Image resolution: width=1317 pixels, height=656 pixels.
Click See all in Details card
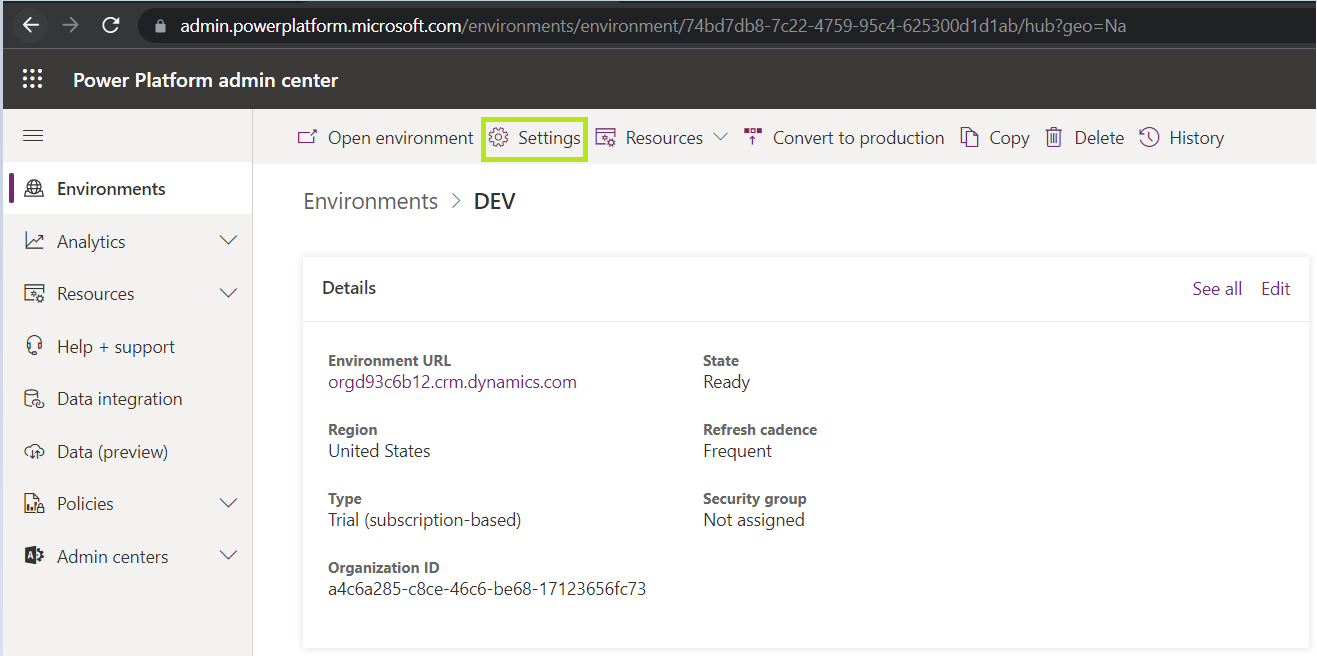click(x=1217, y=289)
